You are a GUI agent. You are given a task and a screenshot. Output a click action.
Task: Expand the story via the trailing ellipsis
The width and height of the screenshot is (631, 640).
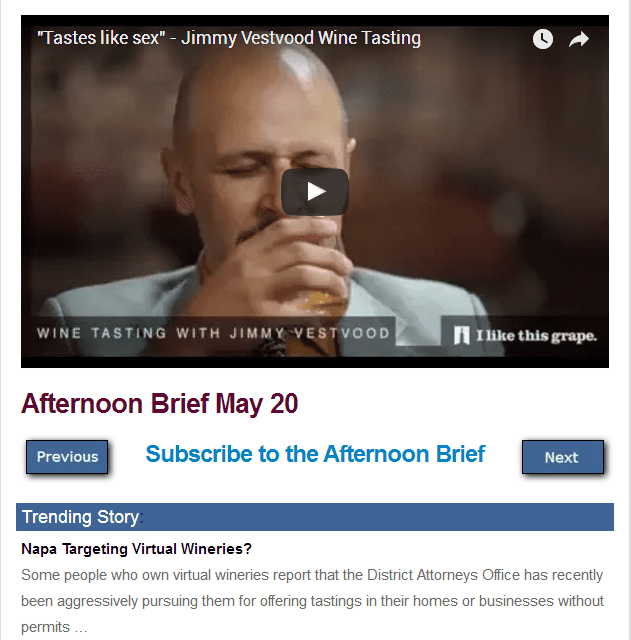(x=81, y=628)
